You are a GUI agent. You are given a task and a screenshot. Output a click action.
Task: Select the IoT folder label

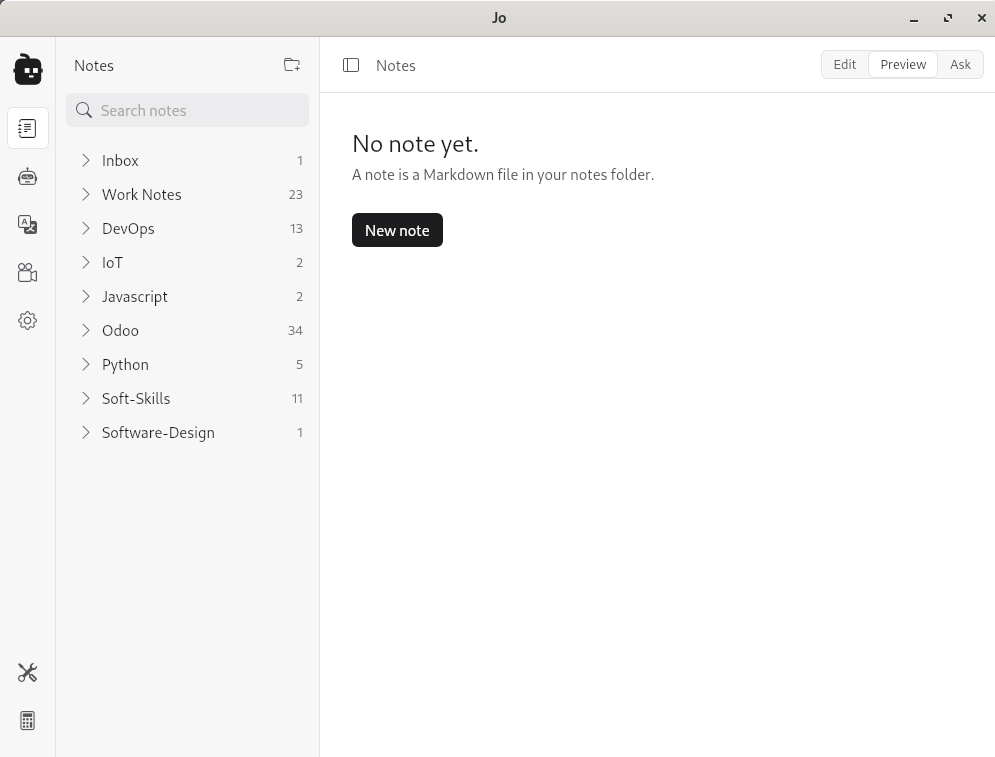tap(112, 262)
